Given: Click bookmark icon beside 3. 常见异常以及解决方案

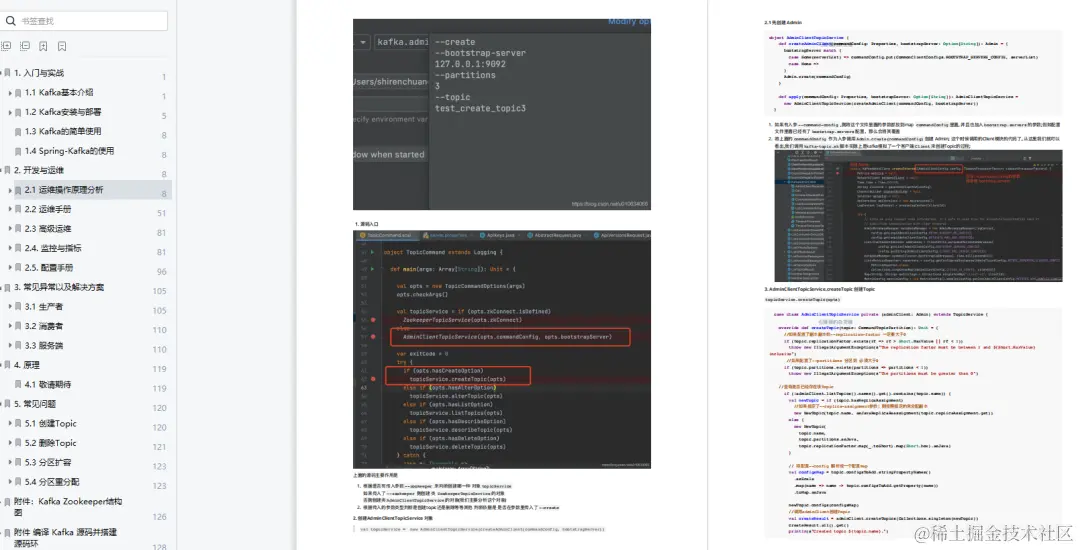Looking at the screenshot, I should point(8,287).
